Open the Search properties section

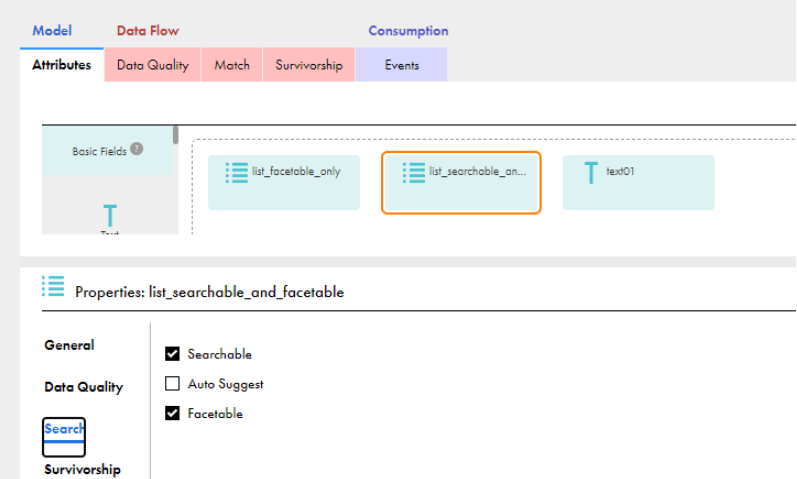(64, 437)
